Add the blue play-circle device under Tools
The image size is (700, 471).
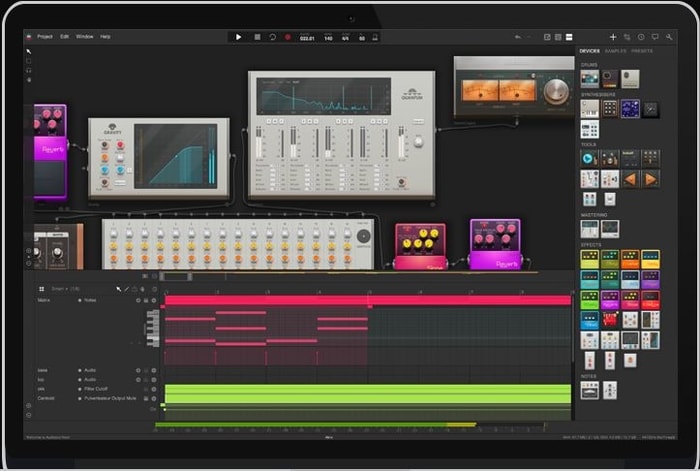point(589,158)
